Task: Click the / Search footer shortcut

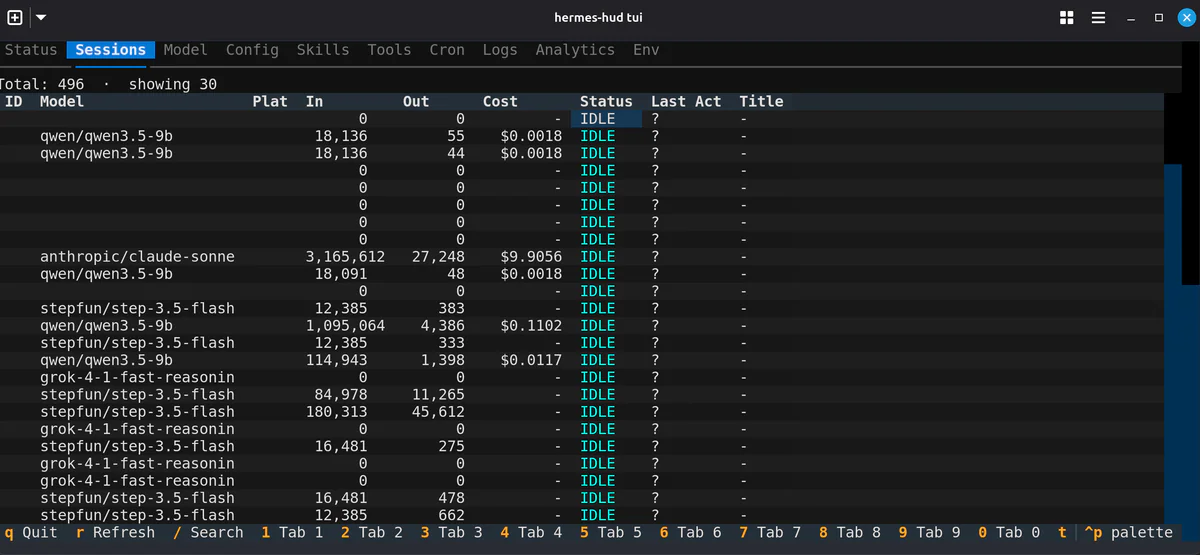Action: [x=208, y=533]
